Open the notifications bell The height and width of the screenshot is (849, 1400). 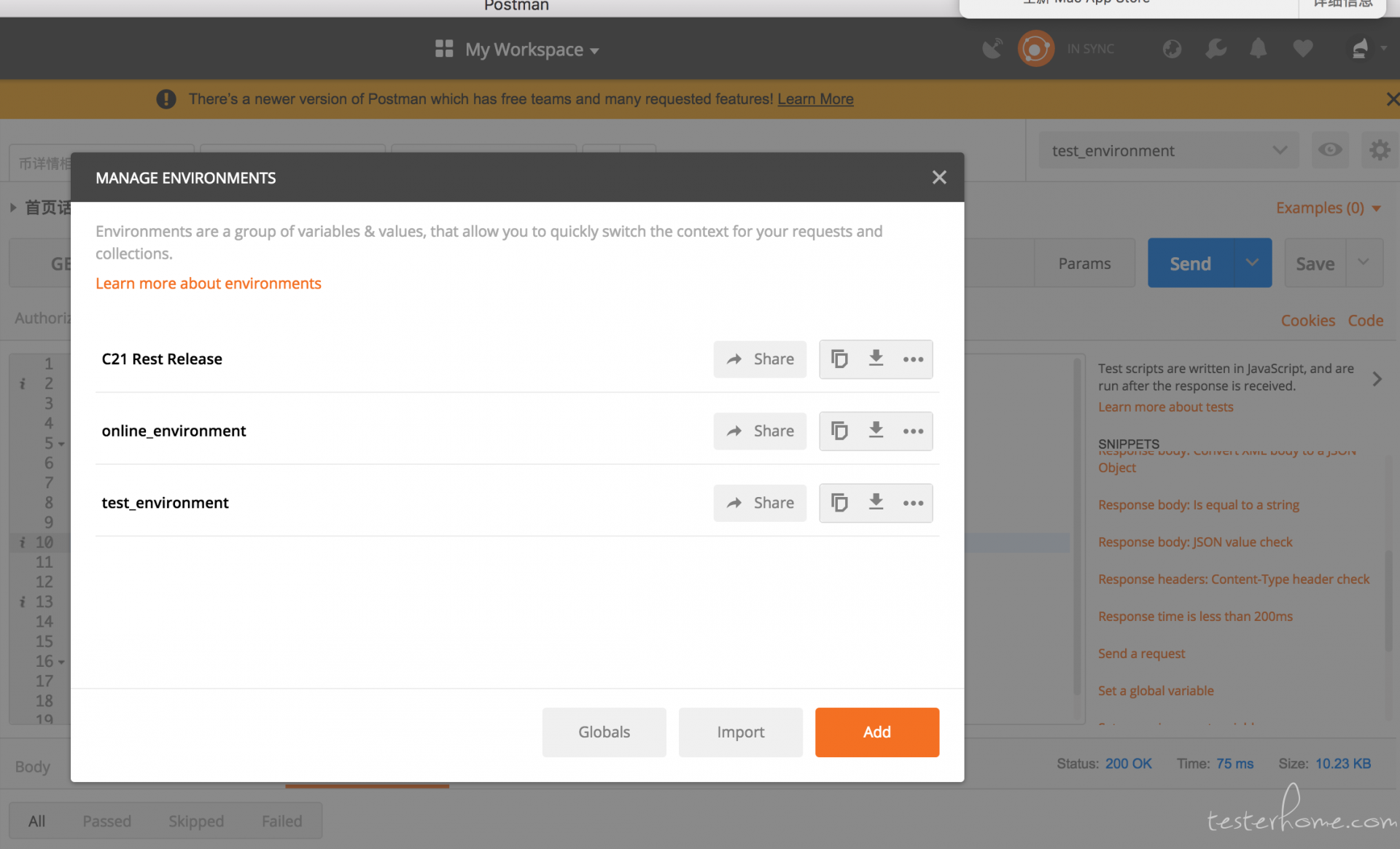[1258, 49]
